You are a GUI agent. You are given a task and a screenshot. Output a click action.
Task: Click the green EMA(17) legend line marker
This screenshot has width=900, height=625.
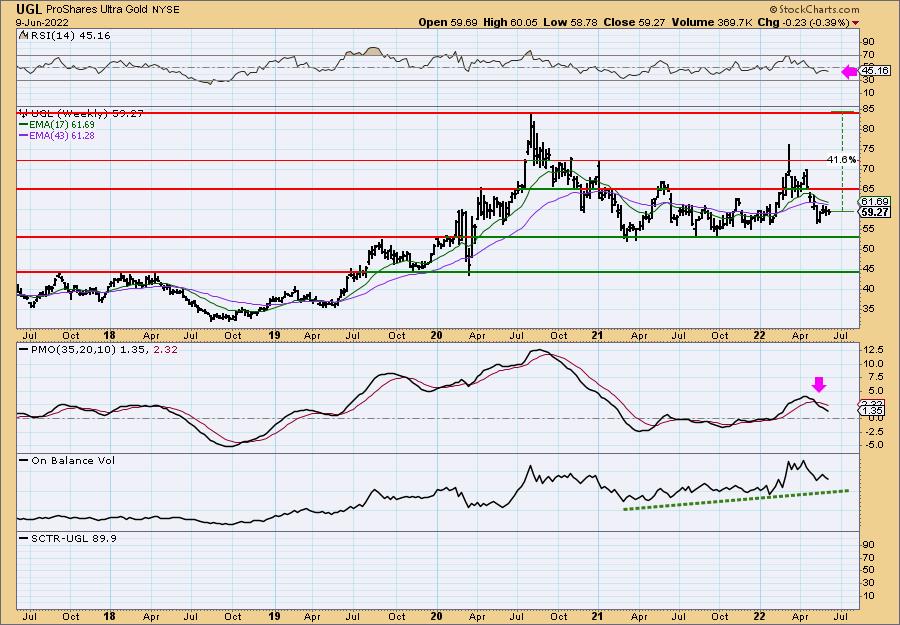(x=23, y=125)
